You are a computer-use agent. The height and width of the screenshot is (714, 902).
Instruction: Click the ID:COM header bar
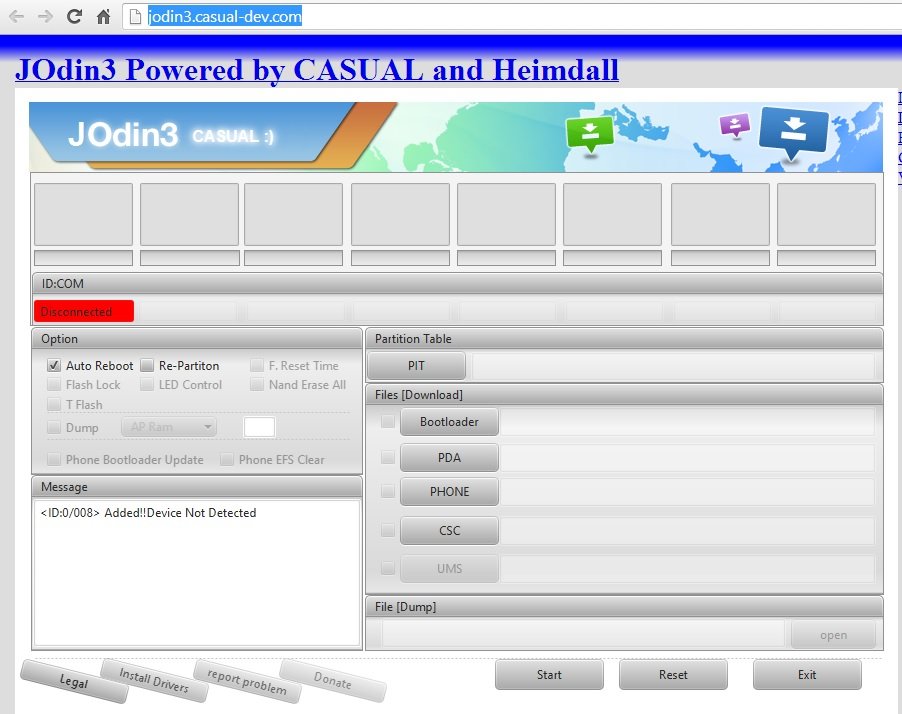[x=457, y=284]
